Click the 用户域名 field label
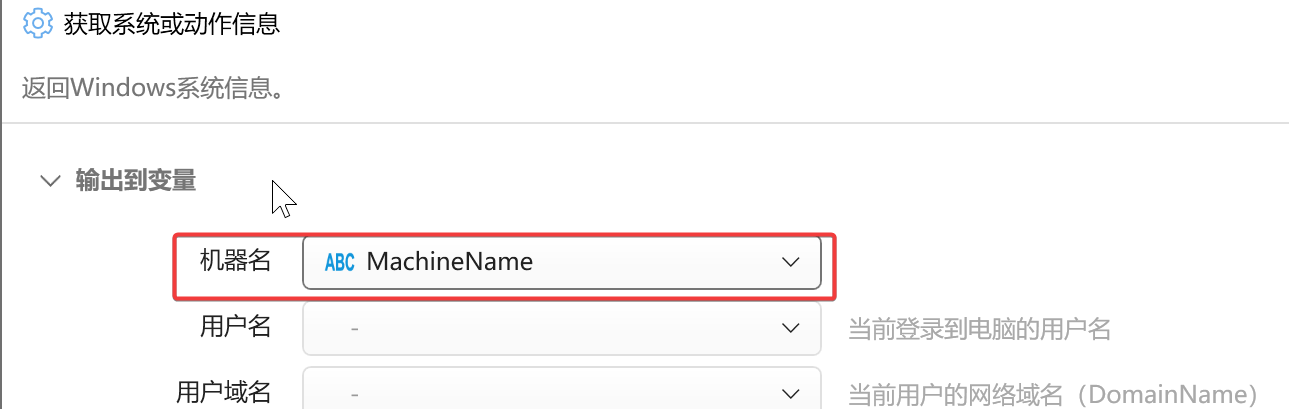Viewport: 1289px width, 409px height. 224,391
